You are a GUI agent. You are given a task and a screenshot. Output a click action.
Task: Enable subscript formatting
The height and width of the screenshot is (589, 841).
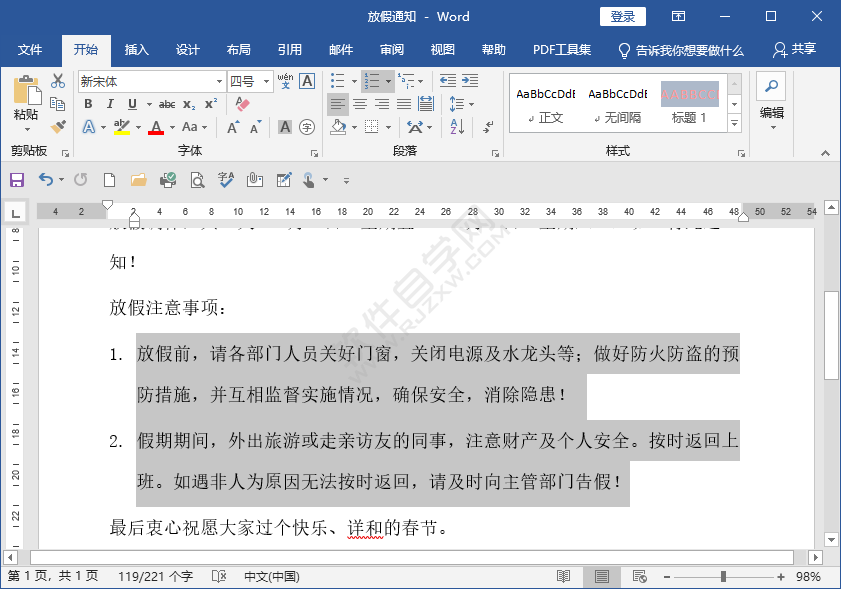[x=187, y=104]
